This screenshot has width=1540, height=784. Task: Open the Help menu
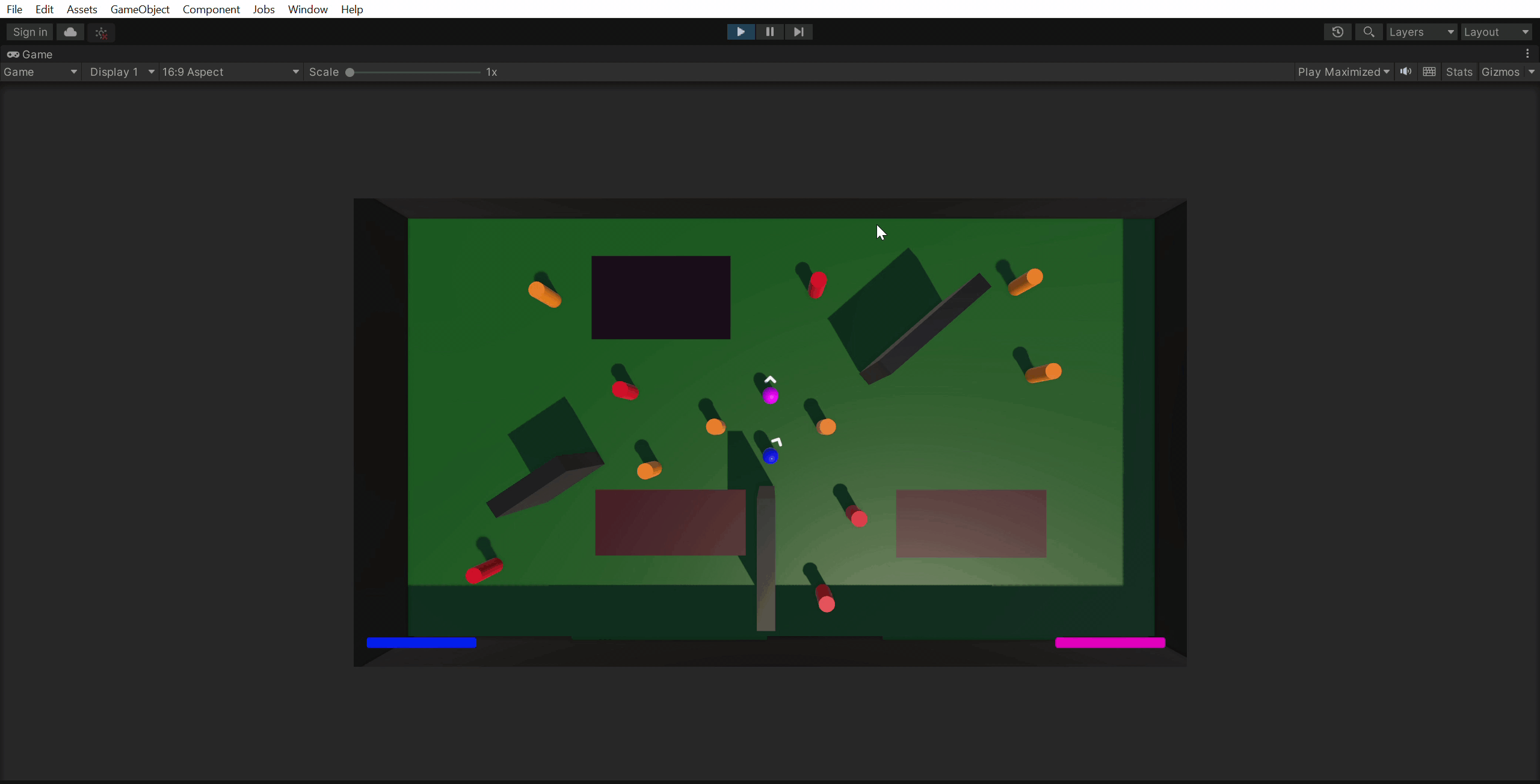(x=352, y=9)
